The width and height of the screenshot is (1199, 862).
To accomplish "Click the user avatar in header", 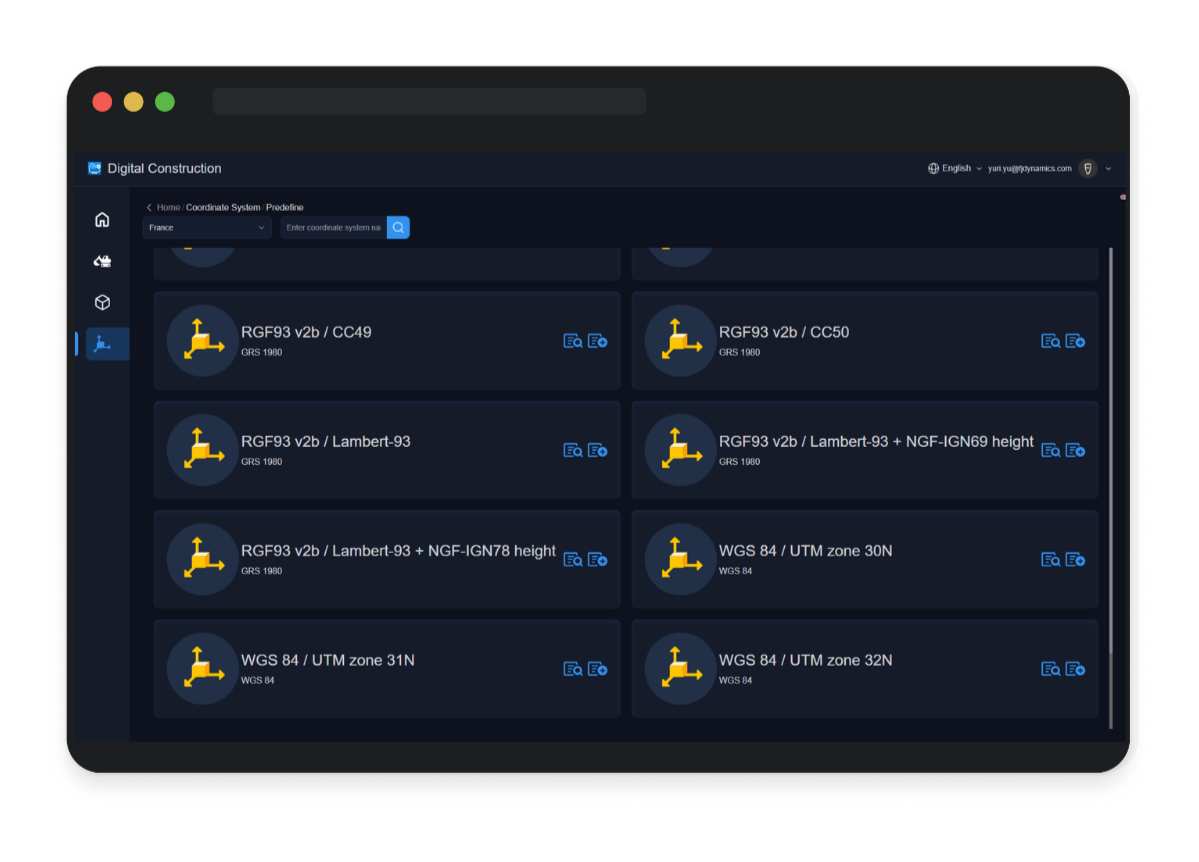I will (x=1088, y=169).
